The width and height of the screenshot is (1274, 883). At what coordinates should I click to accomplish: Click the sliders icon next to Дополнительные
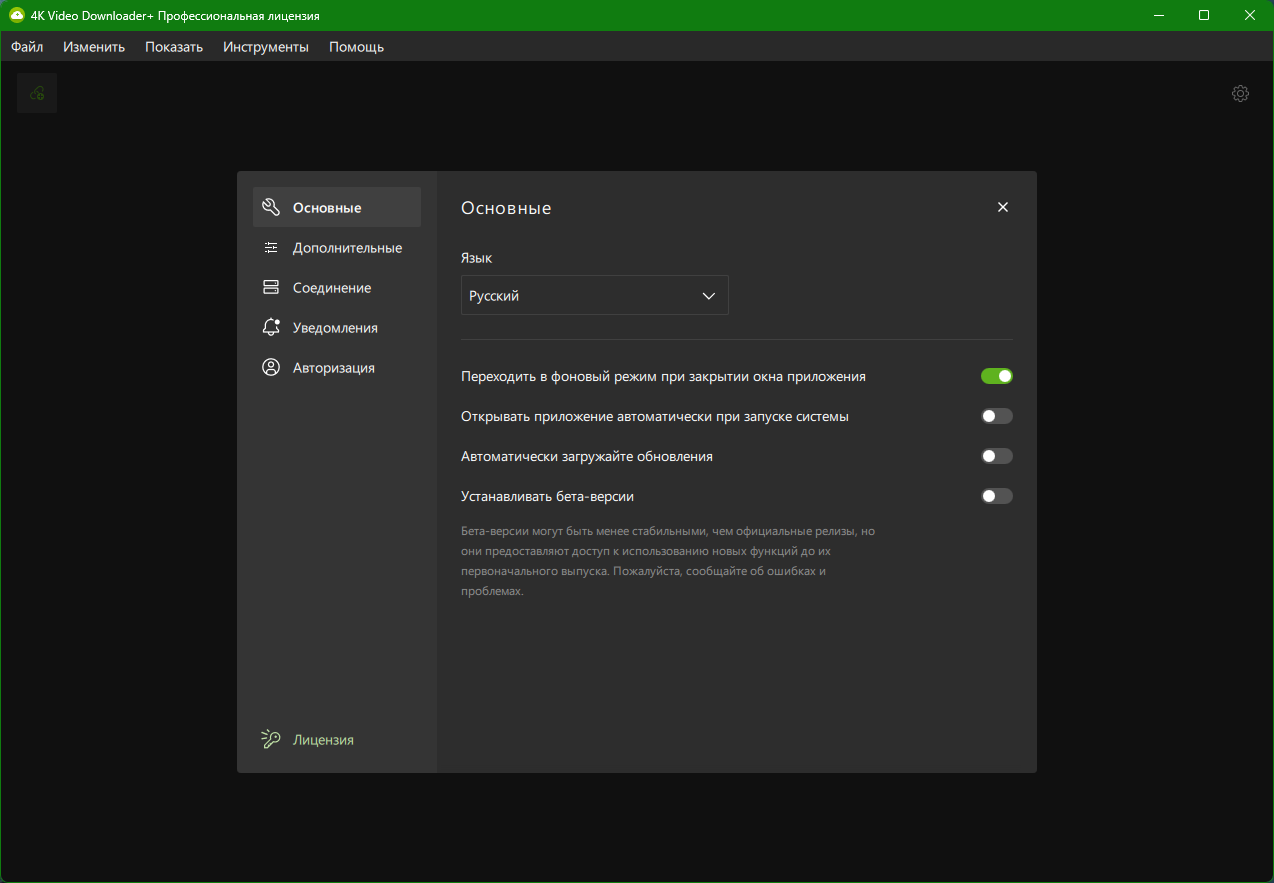click(x=270, y=248)
